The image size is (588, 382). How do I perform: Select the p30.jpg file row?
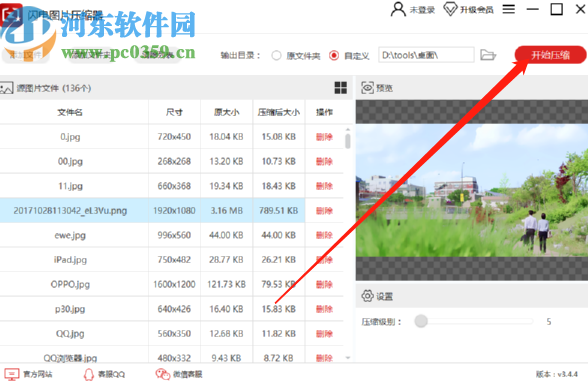171,309
